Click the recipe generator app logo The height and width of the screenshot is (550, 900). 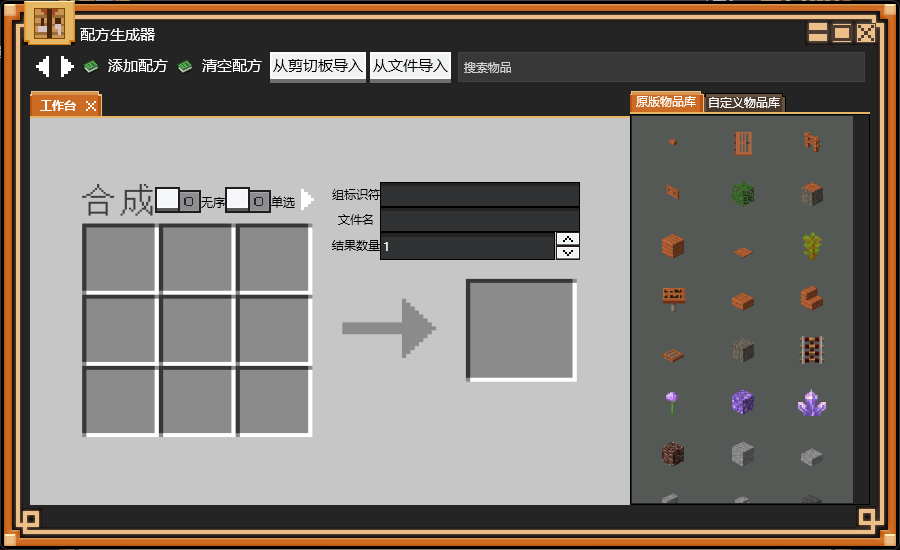(49, 23)
